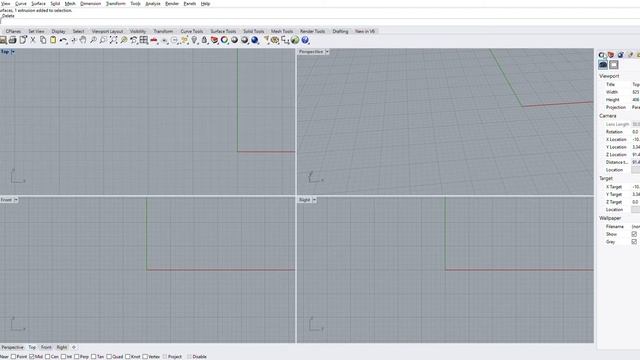This screenshot has height=360, width=640.
Task: Click the Four Viewports layout icon
Action: (x=144, y=40)
